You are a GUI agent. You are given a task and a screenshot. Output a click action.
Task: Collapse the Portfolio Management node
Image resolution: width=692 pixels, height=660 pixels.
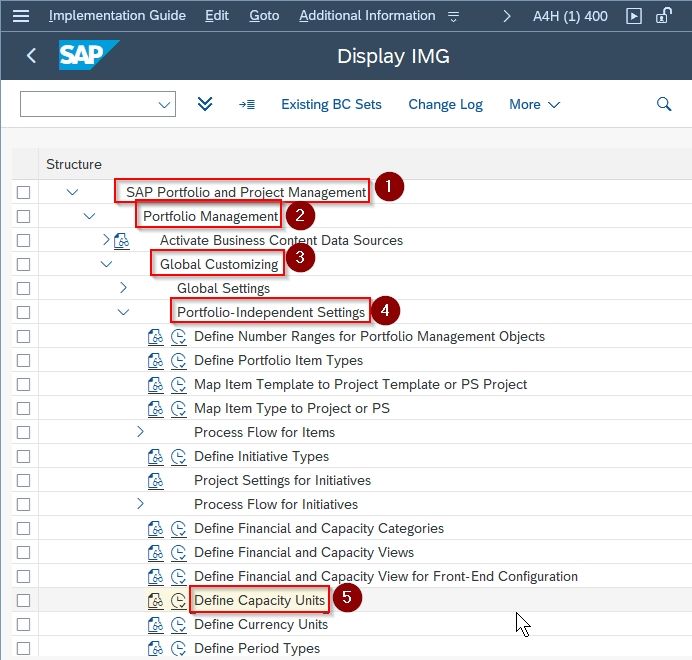pyautogui.click(x=90, y=216)
